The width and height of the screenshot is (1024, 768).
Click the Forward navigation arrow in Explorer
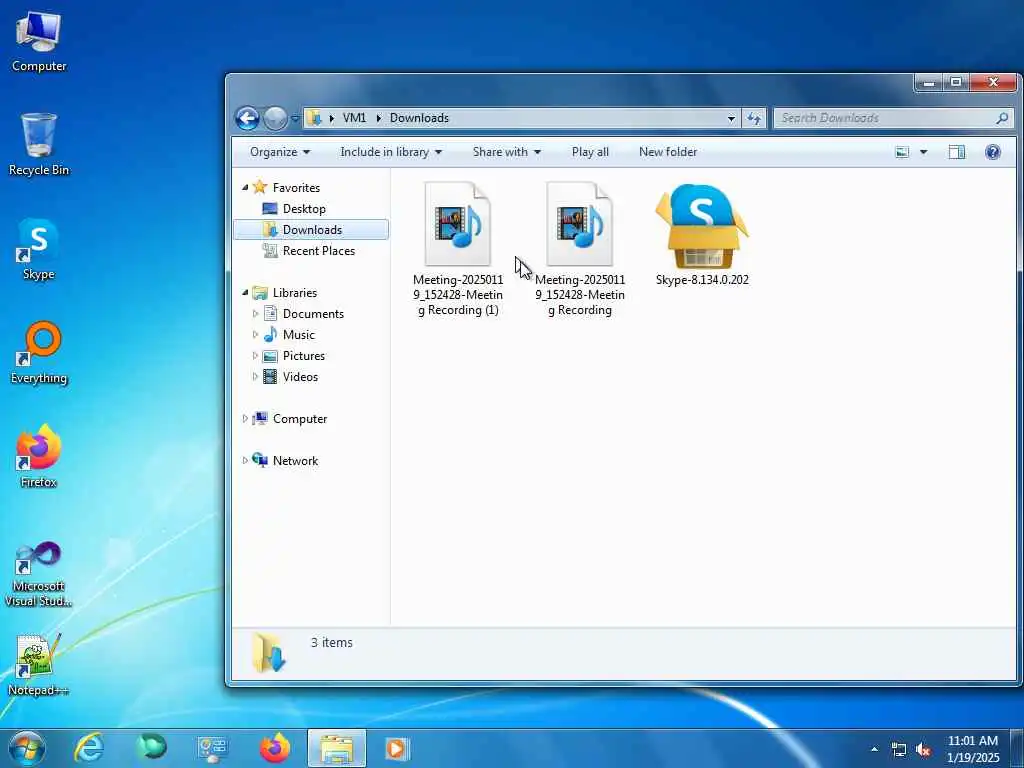point(275,118)
